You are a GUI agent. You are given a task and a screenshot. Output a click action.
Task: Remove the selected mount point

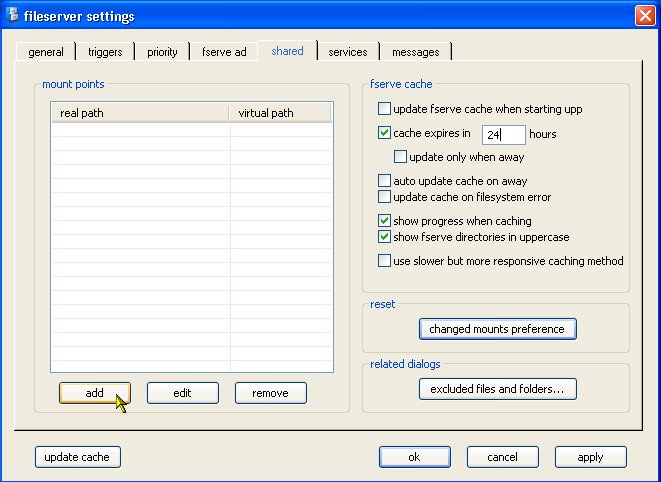(x=271, y=393)
